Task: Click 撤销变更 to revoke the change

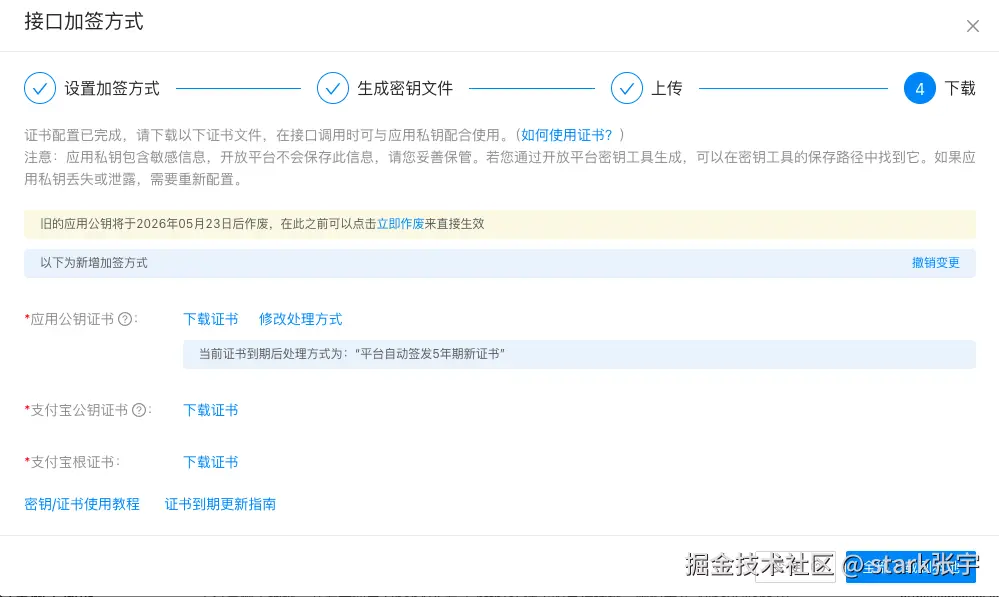Action: coord(935,263)
